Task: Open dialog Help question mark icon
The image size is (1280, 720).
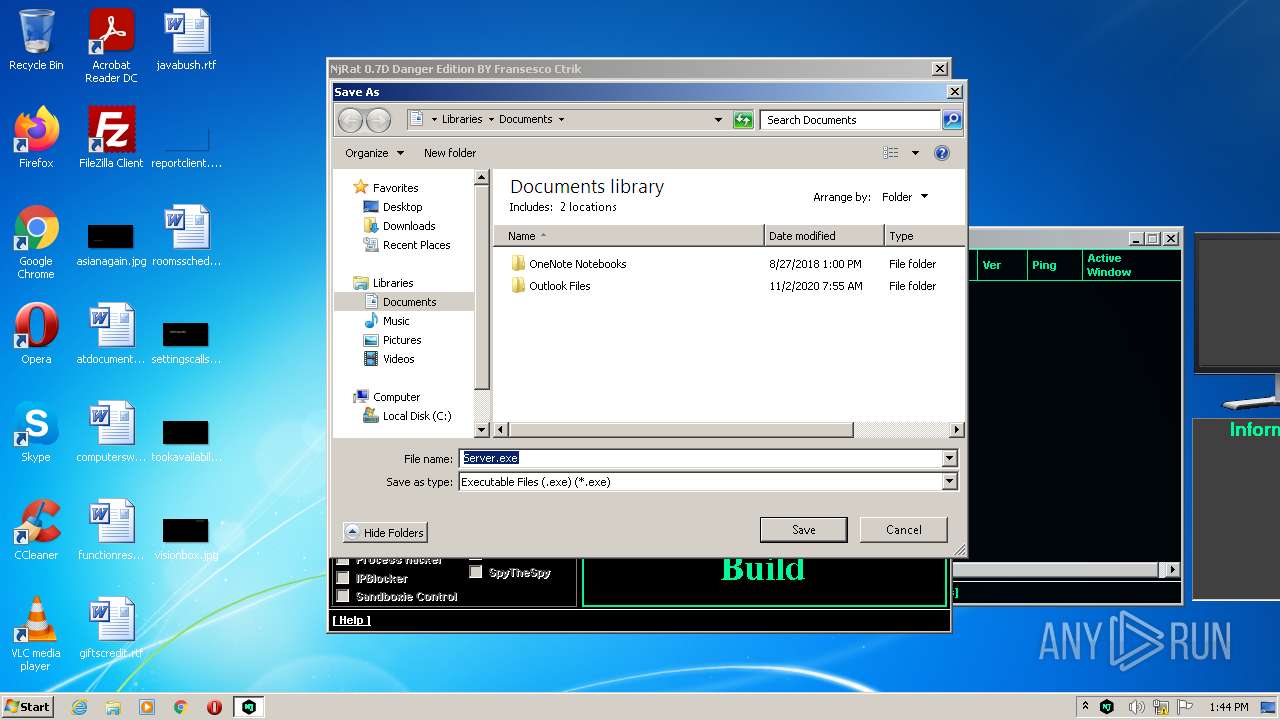Action: coord(941,153)
